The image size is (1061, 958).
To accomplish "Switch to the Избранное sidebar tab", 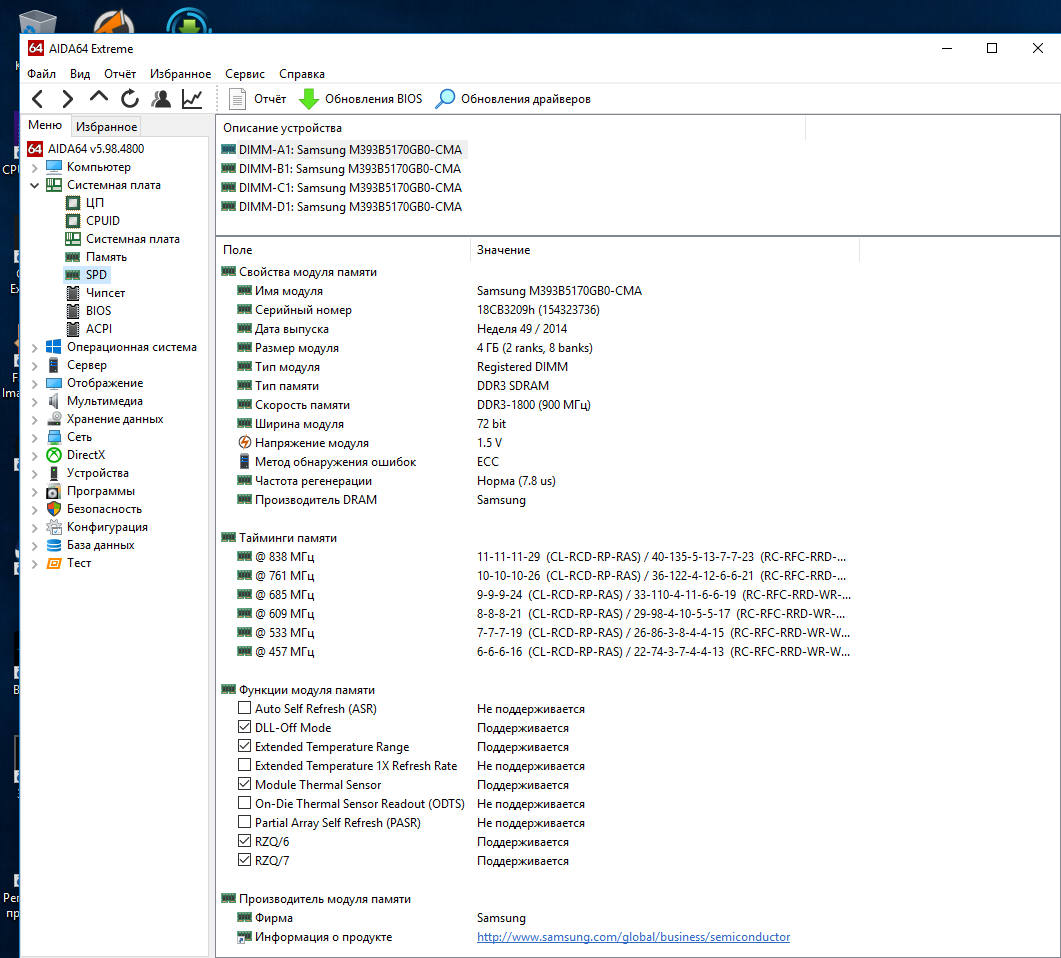I will click(106, 127).
